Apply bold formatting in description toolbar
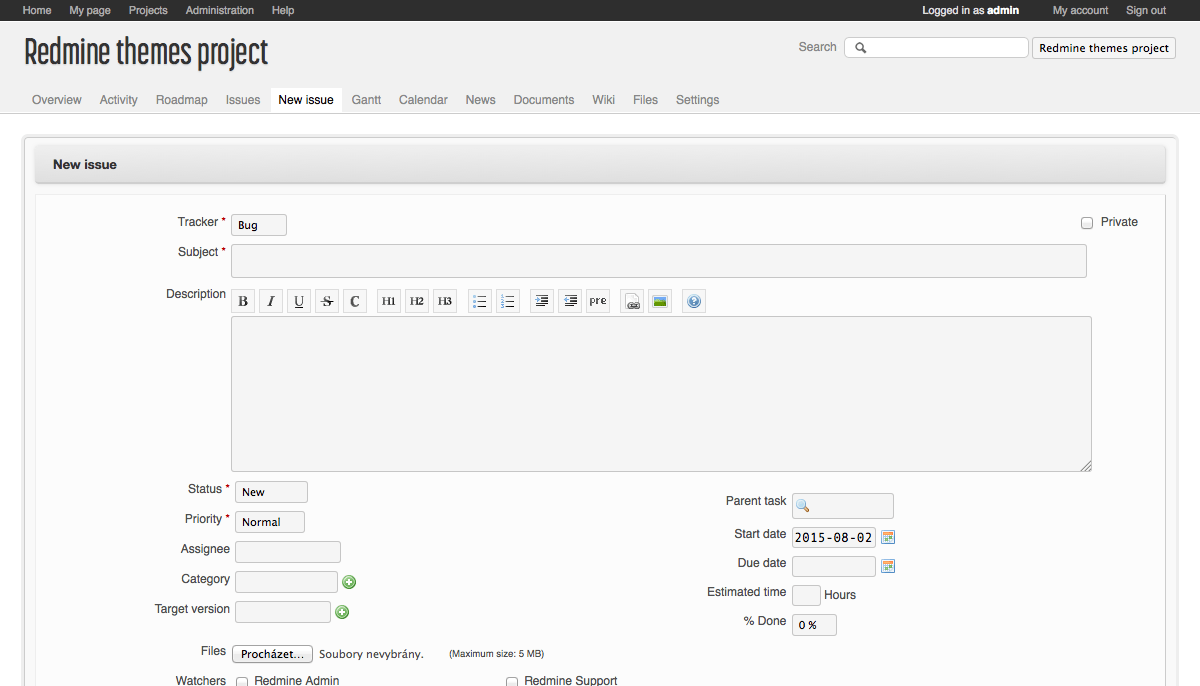Screen dimensions: 1200x686 pos(243,301)
